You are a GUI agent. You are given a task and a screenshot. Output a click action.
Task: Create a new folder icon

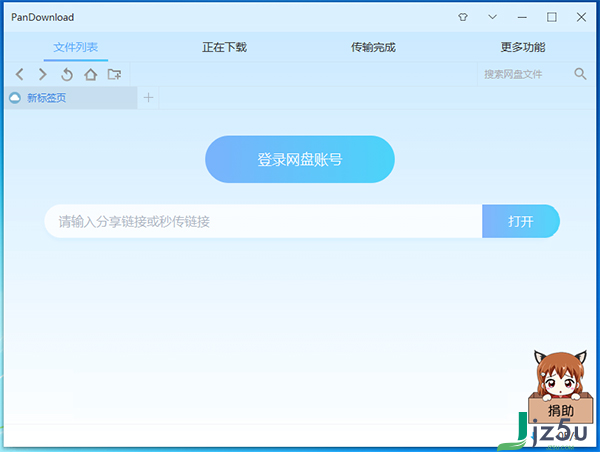tap(114, 74)
